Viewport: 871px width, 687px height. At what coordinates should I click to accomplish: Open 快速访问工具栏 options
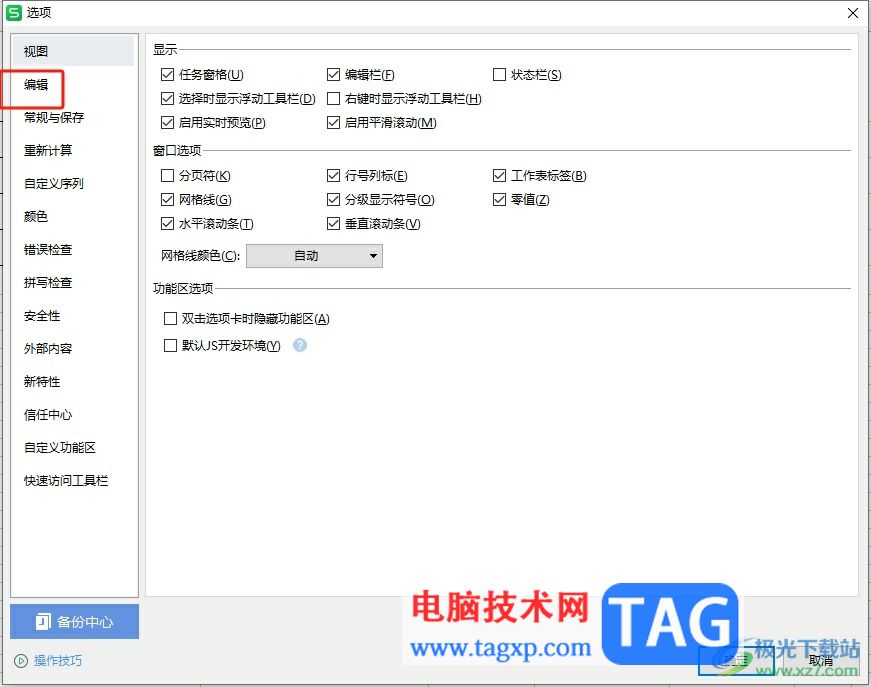[66, 480]
